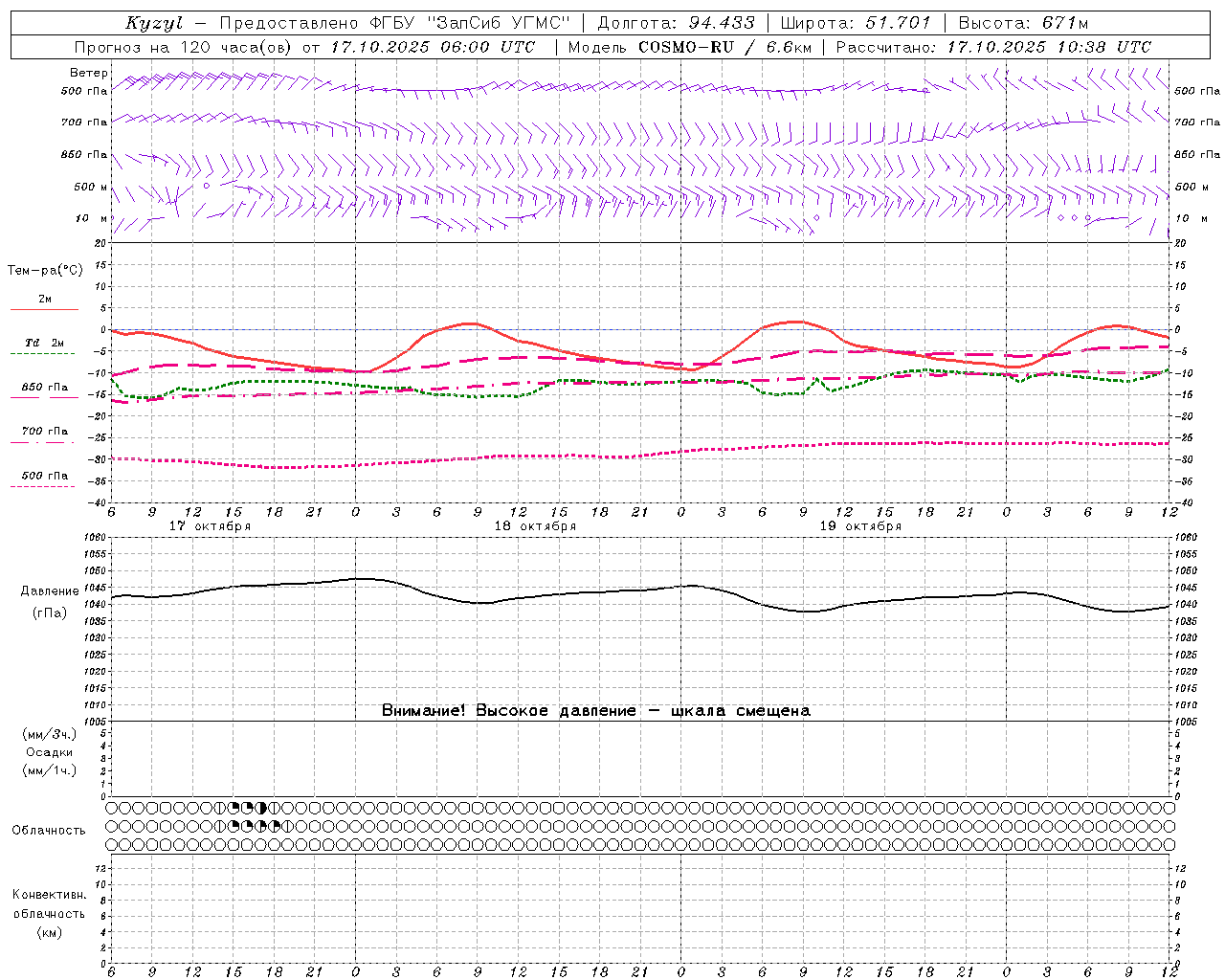Click the warning Внимание! Высокое давление — шкала смещена
The height and width of the screenshot is (980, 1225).
point(596,711)
